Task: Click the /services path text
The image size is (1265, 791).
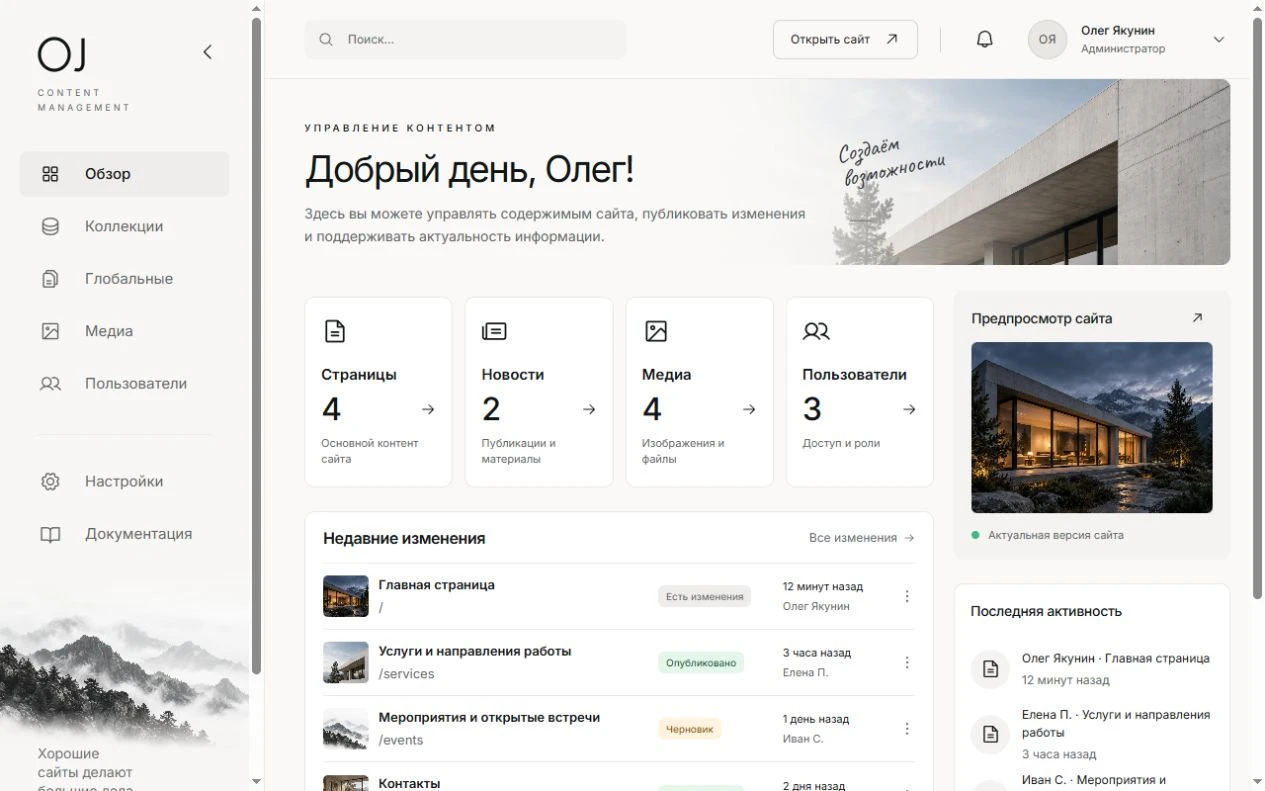Action: [406, 674]
